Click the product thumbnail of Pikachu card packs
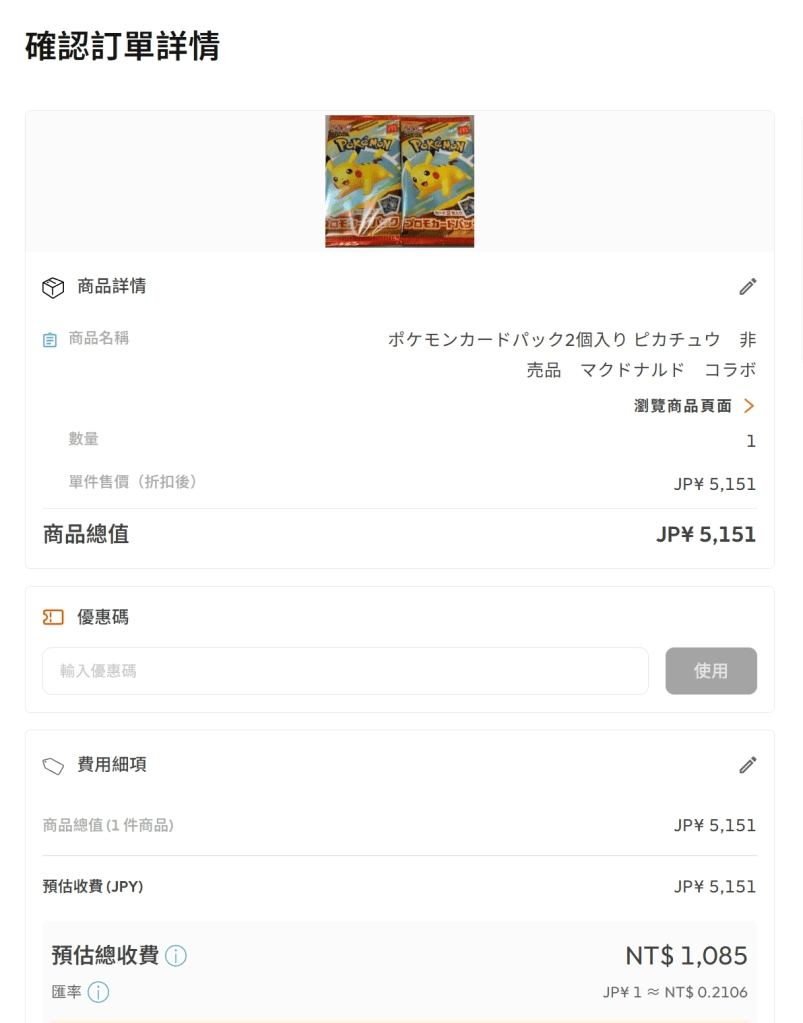Viewport: 803px width, 1023px height. point(399,181)
